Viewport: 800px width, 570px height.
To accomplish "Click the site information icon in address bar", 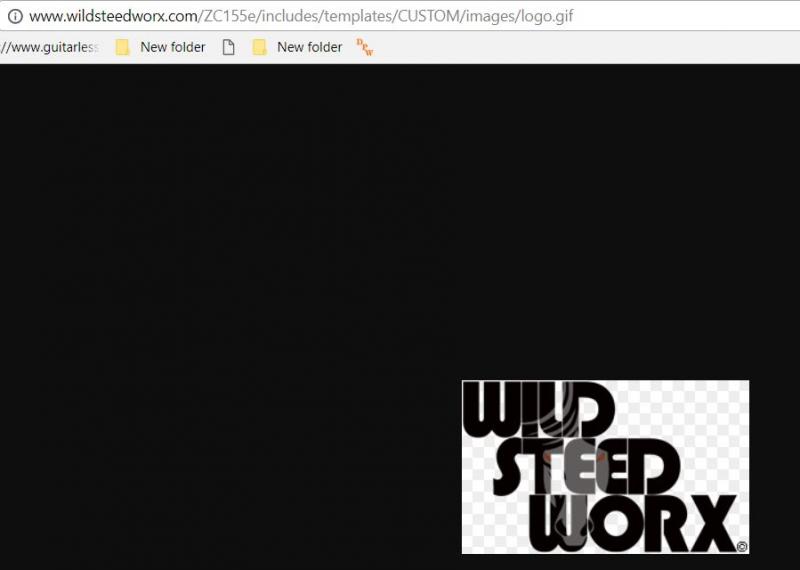I will (15, 16).
